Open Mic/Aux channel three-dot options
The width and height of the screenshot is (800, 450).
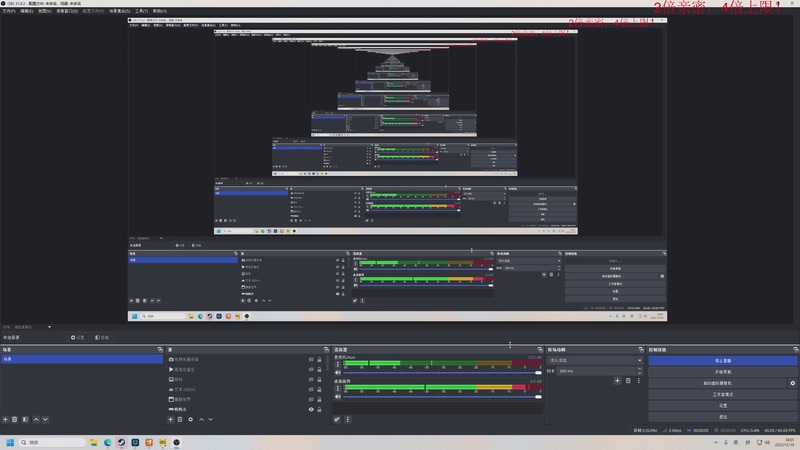pos(337,364)
